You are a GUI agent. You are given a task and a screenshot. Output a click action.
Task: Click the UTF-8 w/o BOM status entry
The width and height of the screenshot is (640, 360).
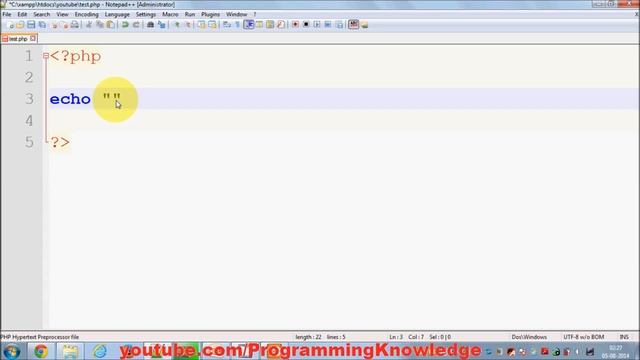[x=584, y=337]
